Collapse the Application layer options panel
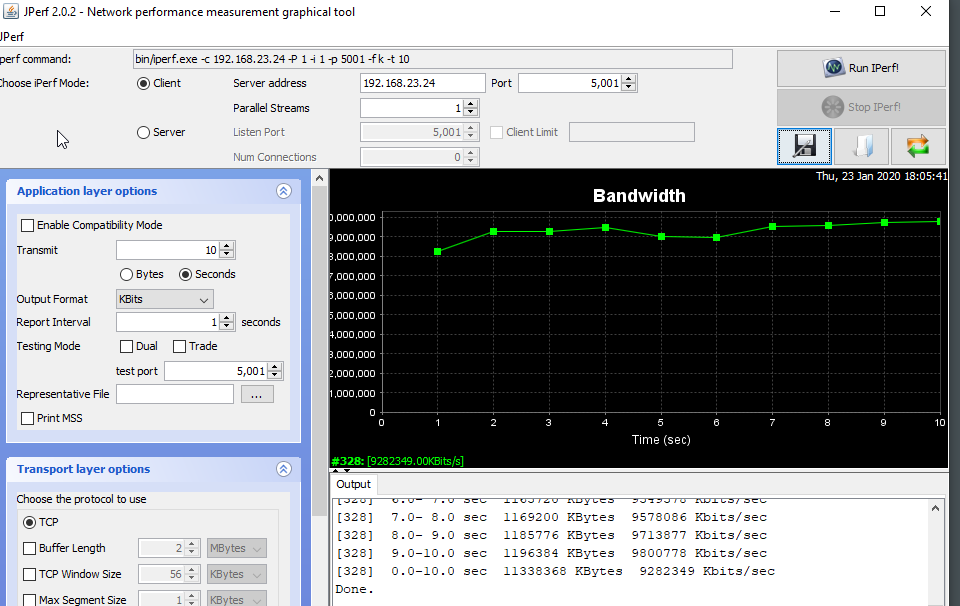Screen dimensions: 960x606 click(x=283, y=191)
